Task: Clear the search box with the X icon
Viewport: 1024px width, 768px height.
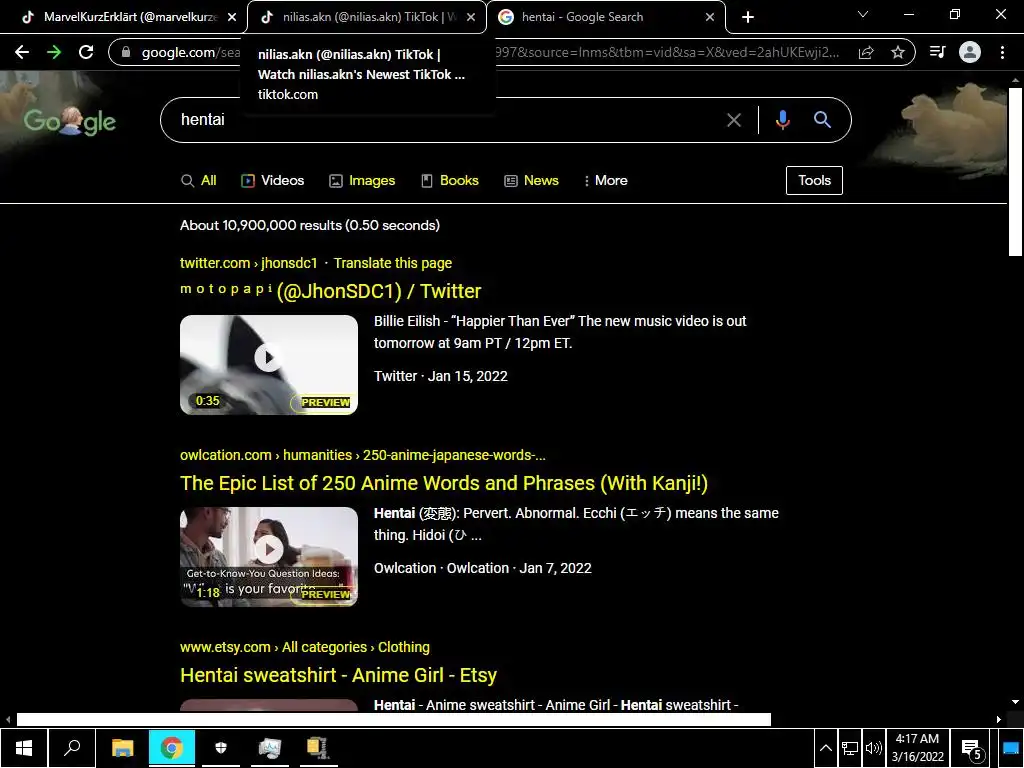Action: tap(734, 120)
